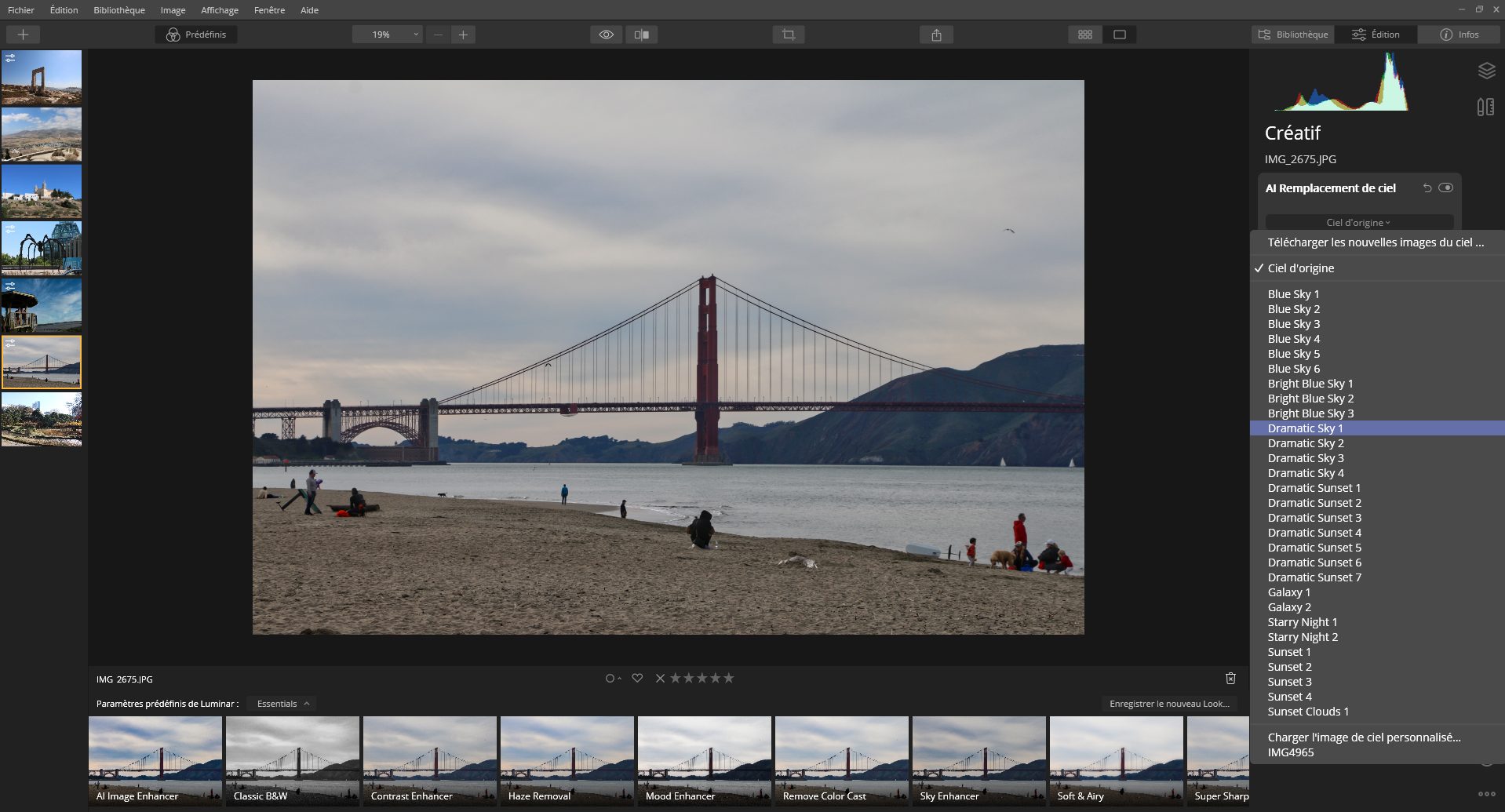Open the edits history panel

[x=1485, y=107]
